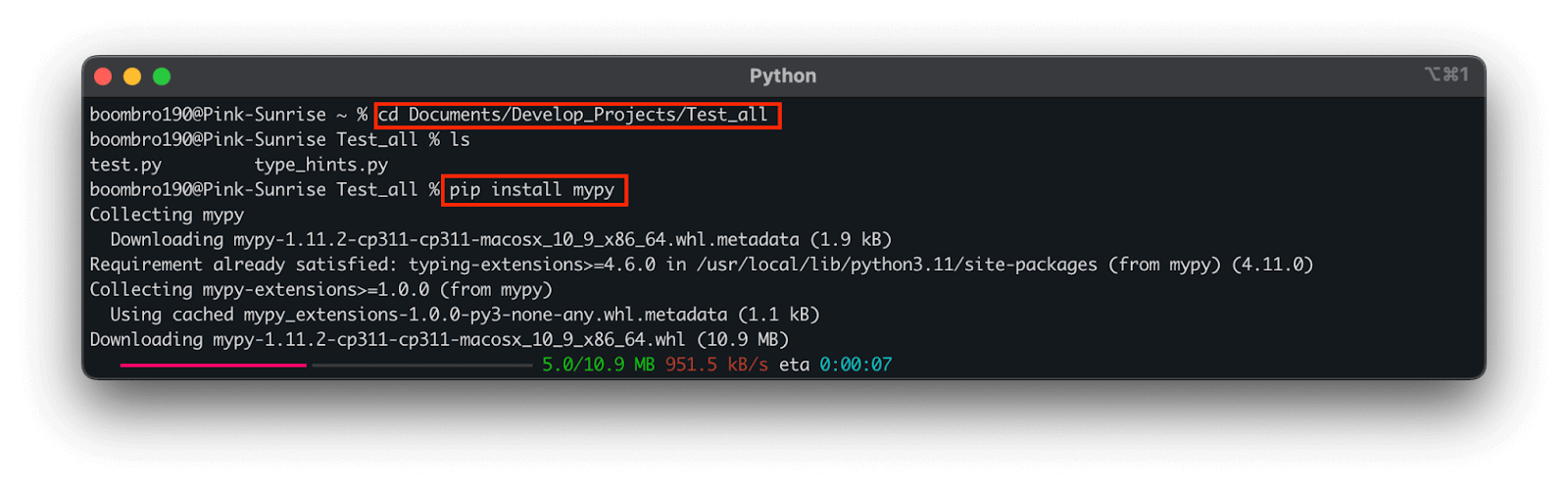Click the Collecting mypy-extensions>=1.0.0 line
The height and width of the screenshot is (488, 1568).
pyautogui.click(x=320, y=289)
